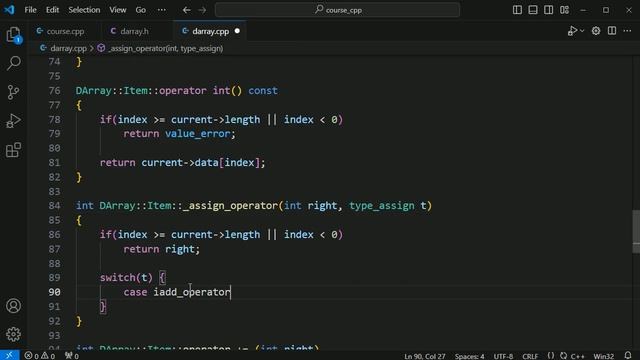Viewport: 640px width, 360px height.
Task: Go back with the left arrow
Action: [187, 10]
